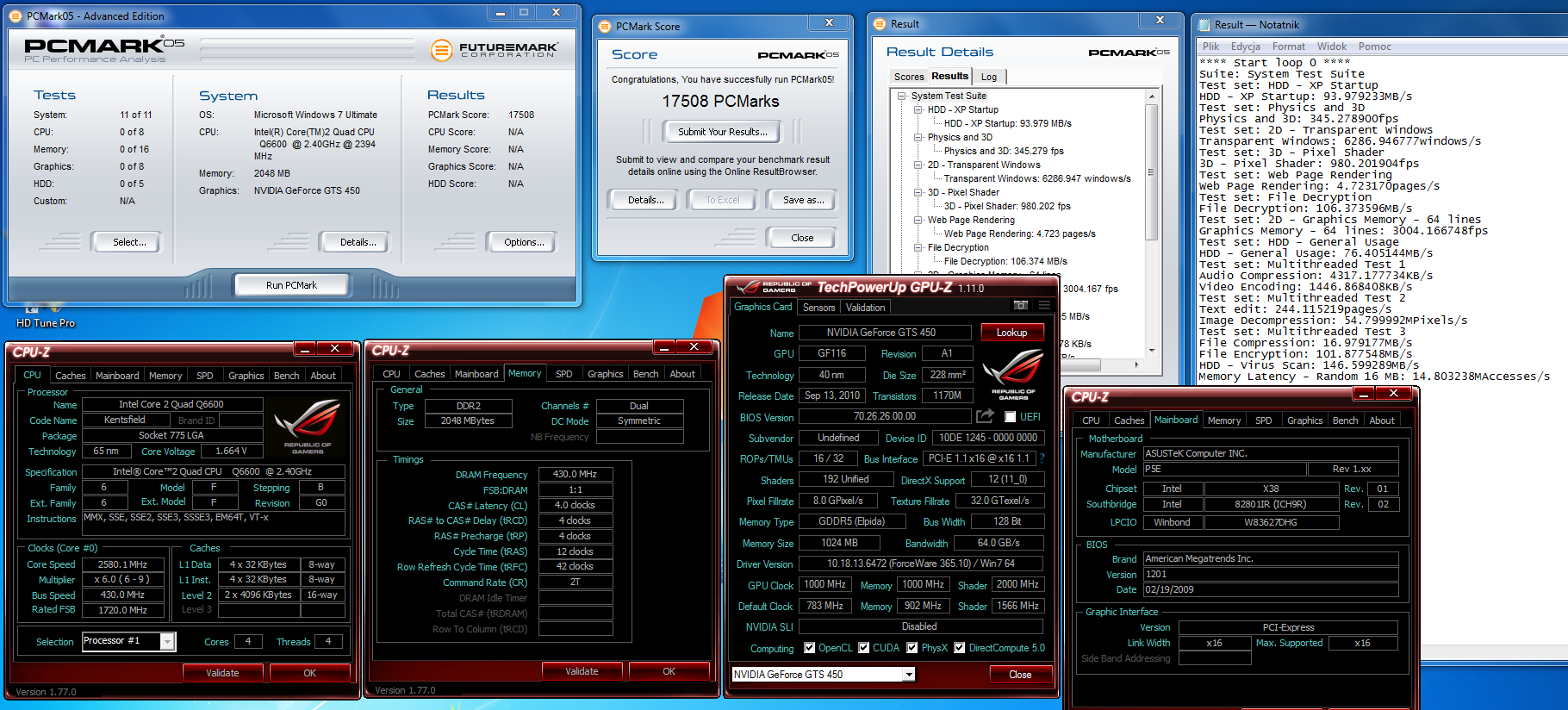Toggle the PhysX checkbox
The height and width of the screenshot is (710, 1568).
click(x=912, y=648)
